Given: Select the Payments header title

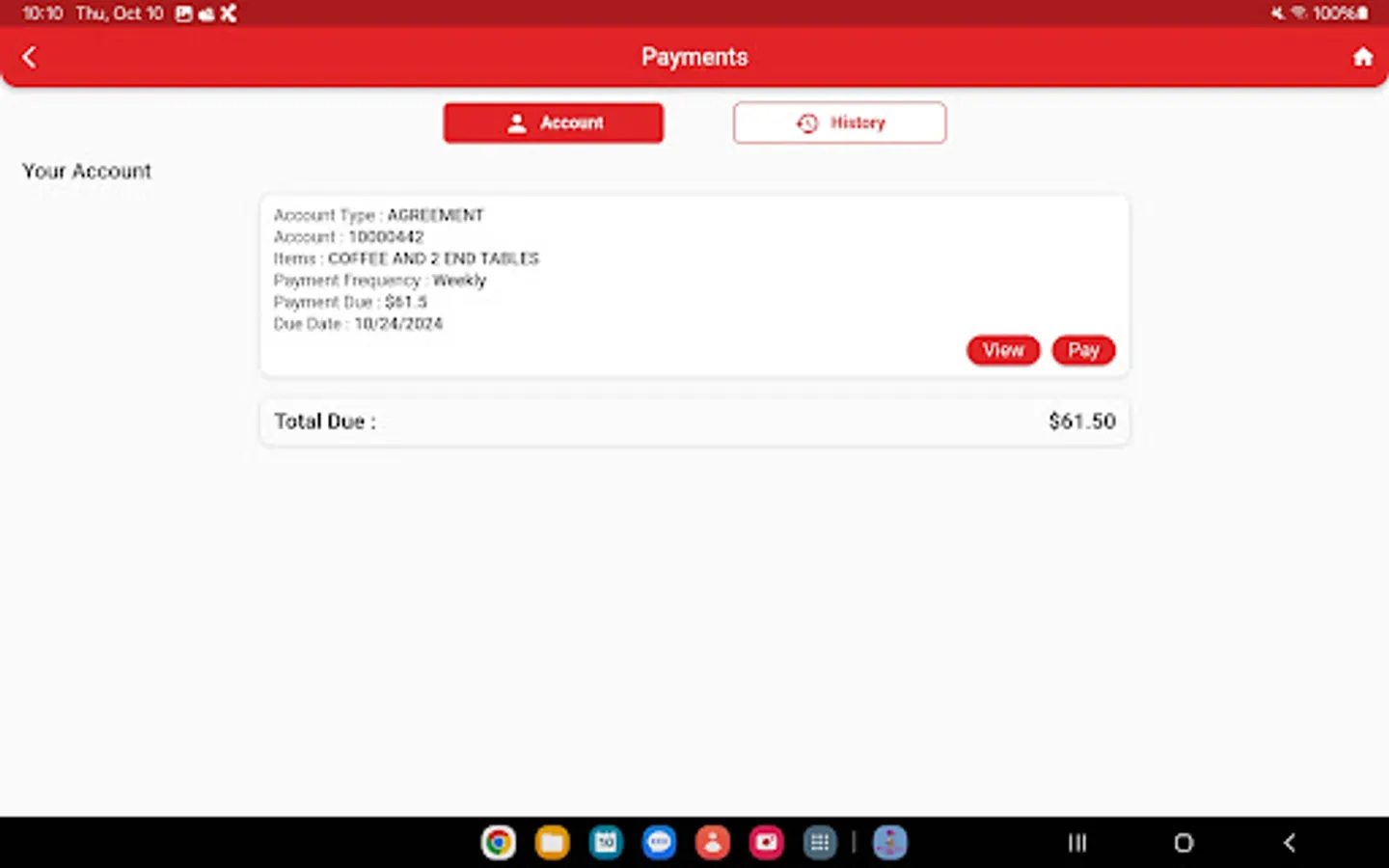Looking at the screenshot, I should [694, 57].
